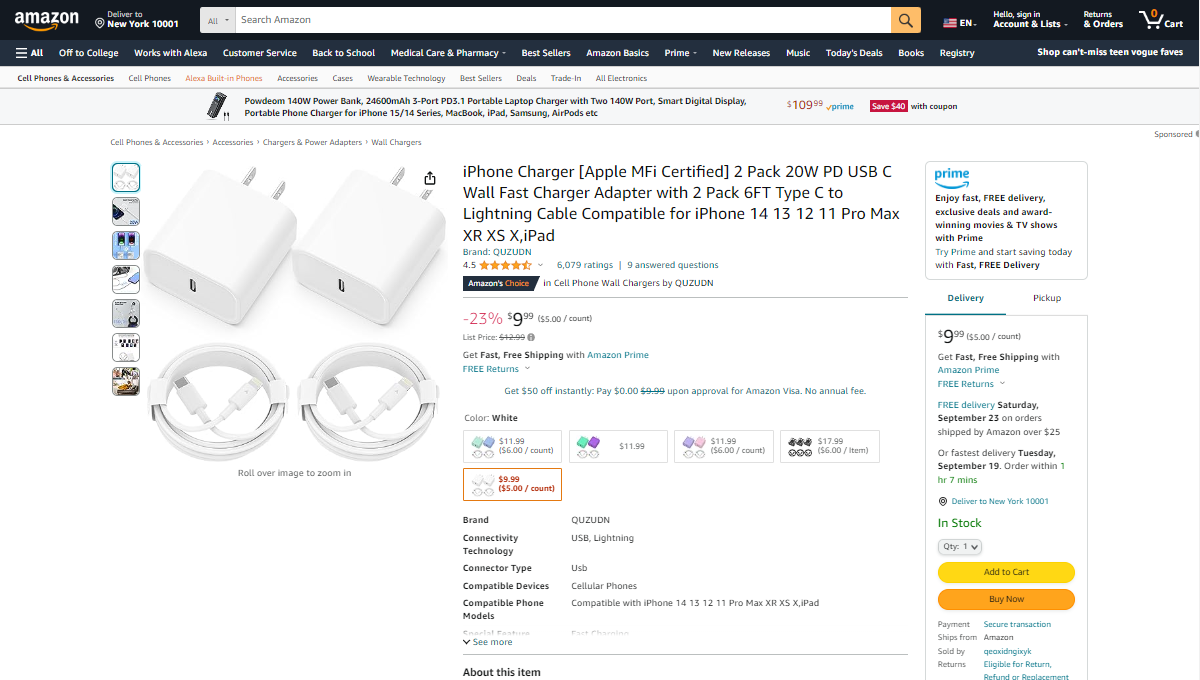
Task: Open the search category All dropdown
Action: (x=218, y=20)
